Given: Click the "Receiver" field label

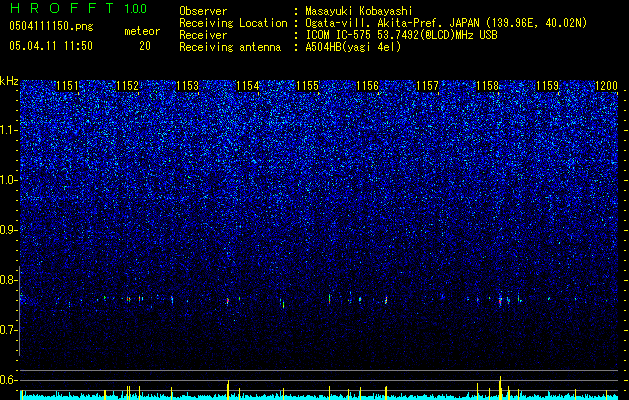Looking at the screenshot, I should (x=203, y=35).
